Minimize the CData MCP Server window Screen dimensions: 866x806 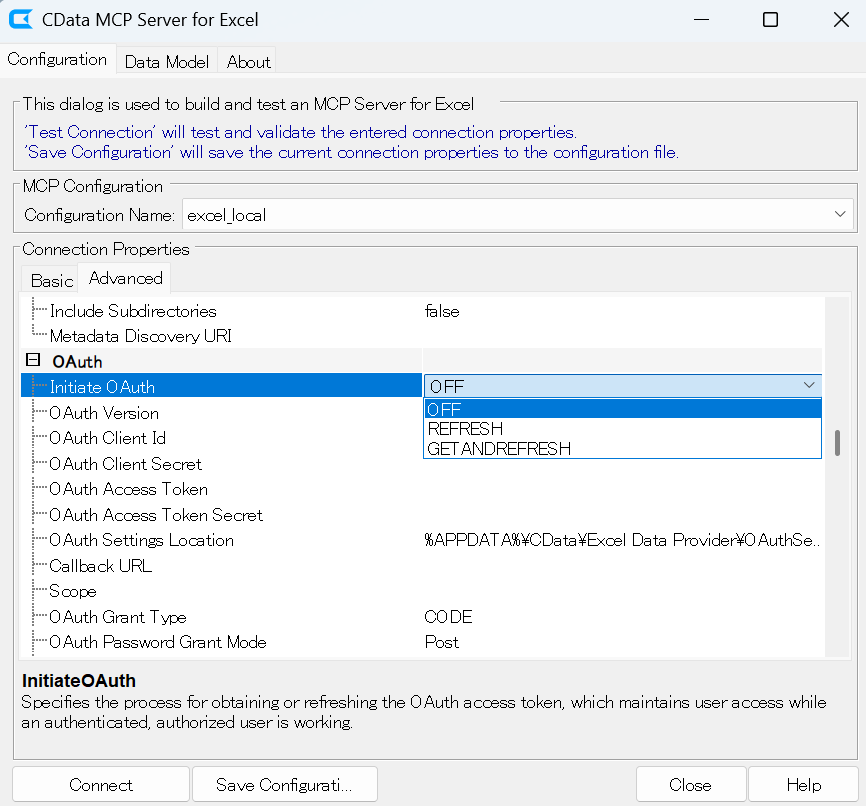[701, 20]
